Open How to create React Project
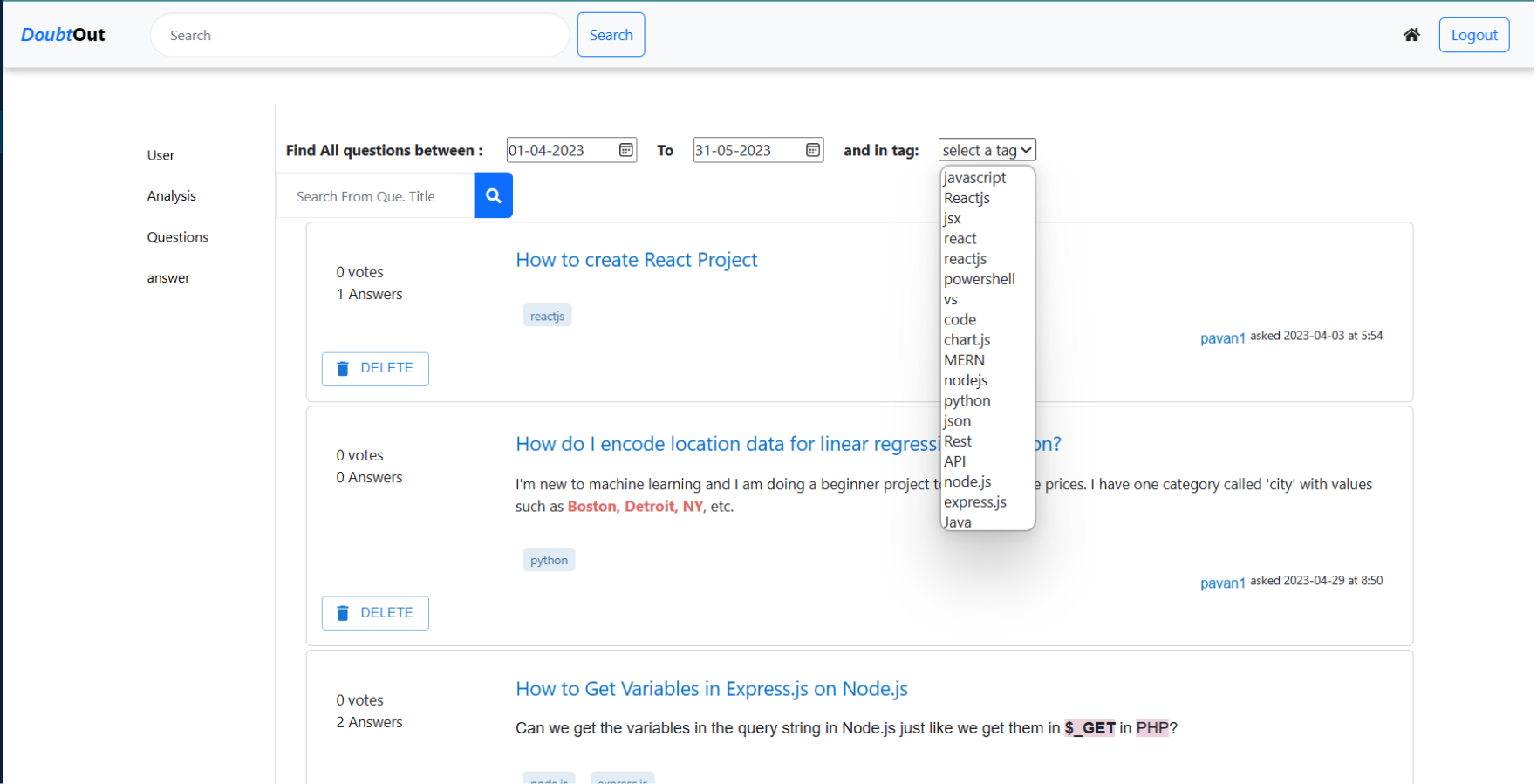Image resolution: width=1537 pixels, height=784 pixels. (636, 260)
